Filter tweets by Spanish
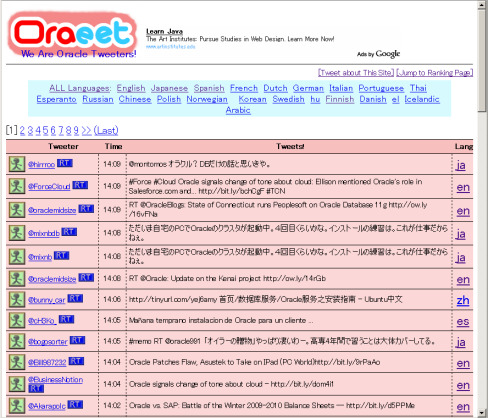 (x=209, y=88)
